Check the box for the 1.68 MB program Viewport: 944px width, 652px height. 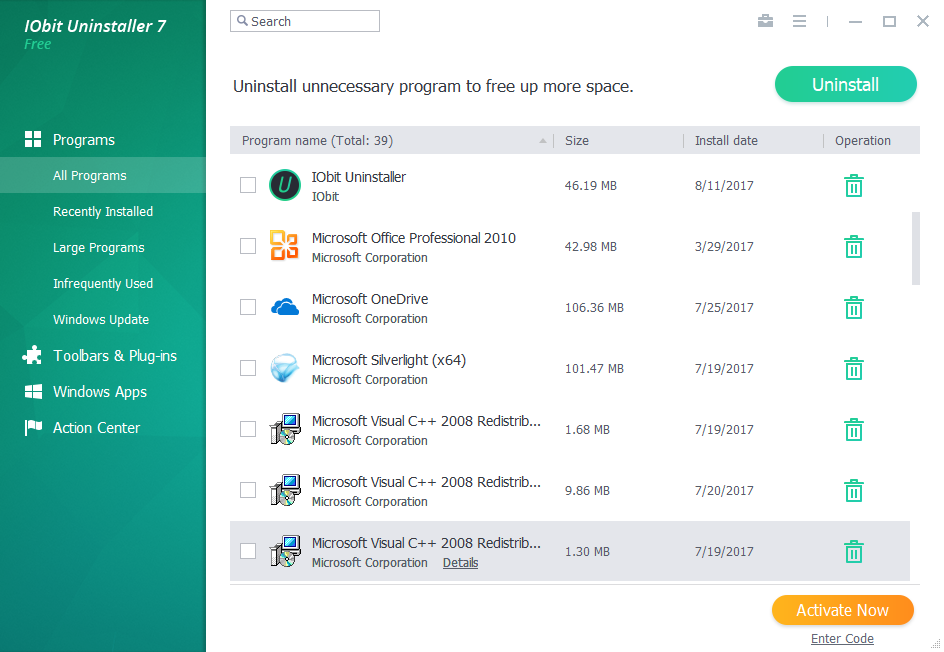(x=248, y=429)
